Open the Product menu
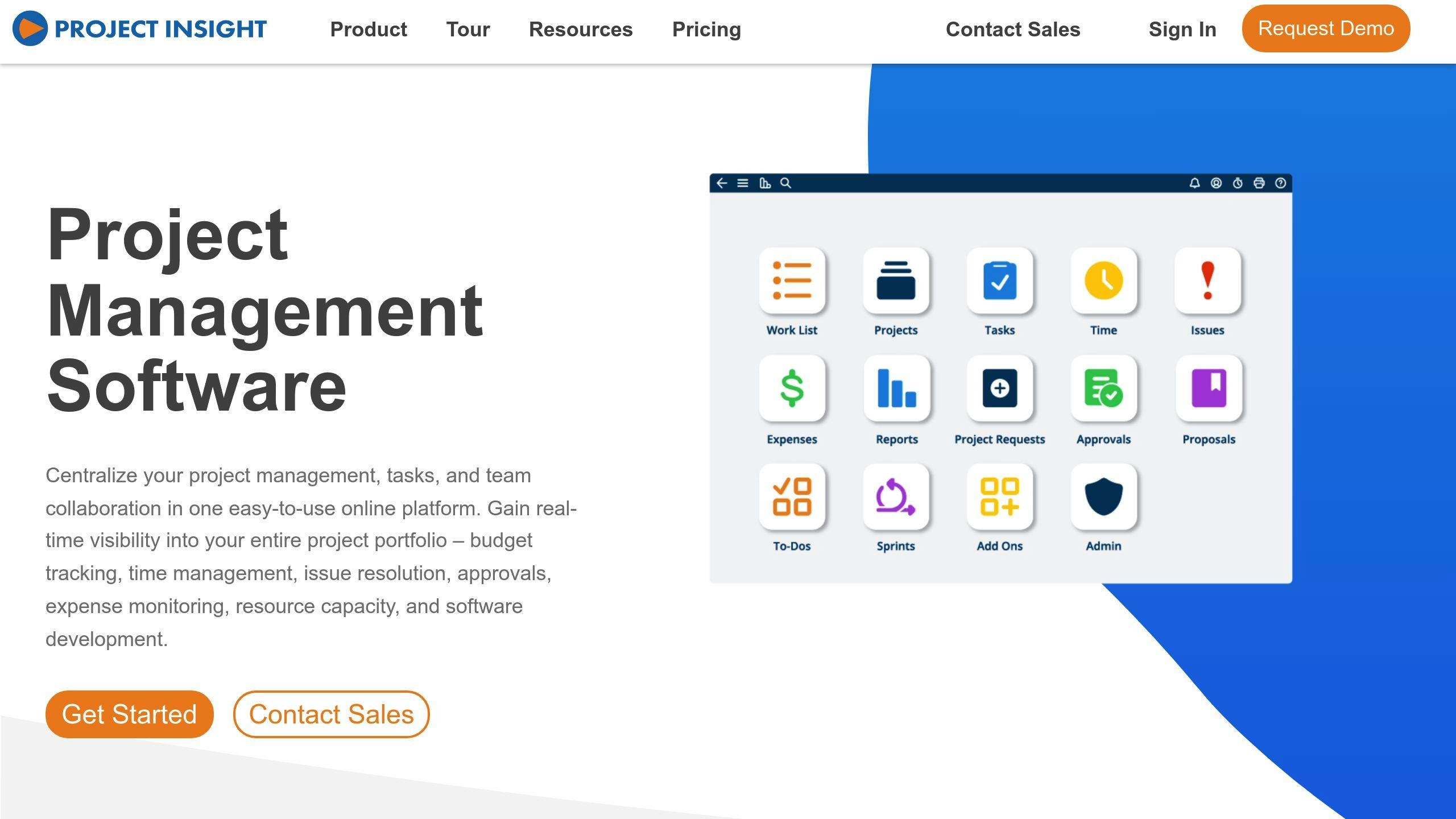Viewport: 1456px width, 819px height. (x=369, y=29)
